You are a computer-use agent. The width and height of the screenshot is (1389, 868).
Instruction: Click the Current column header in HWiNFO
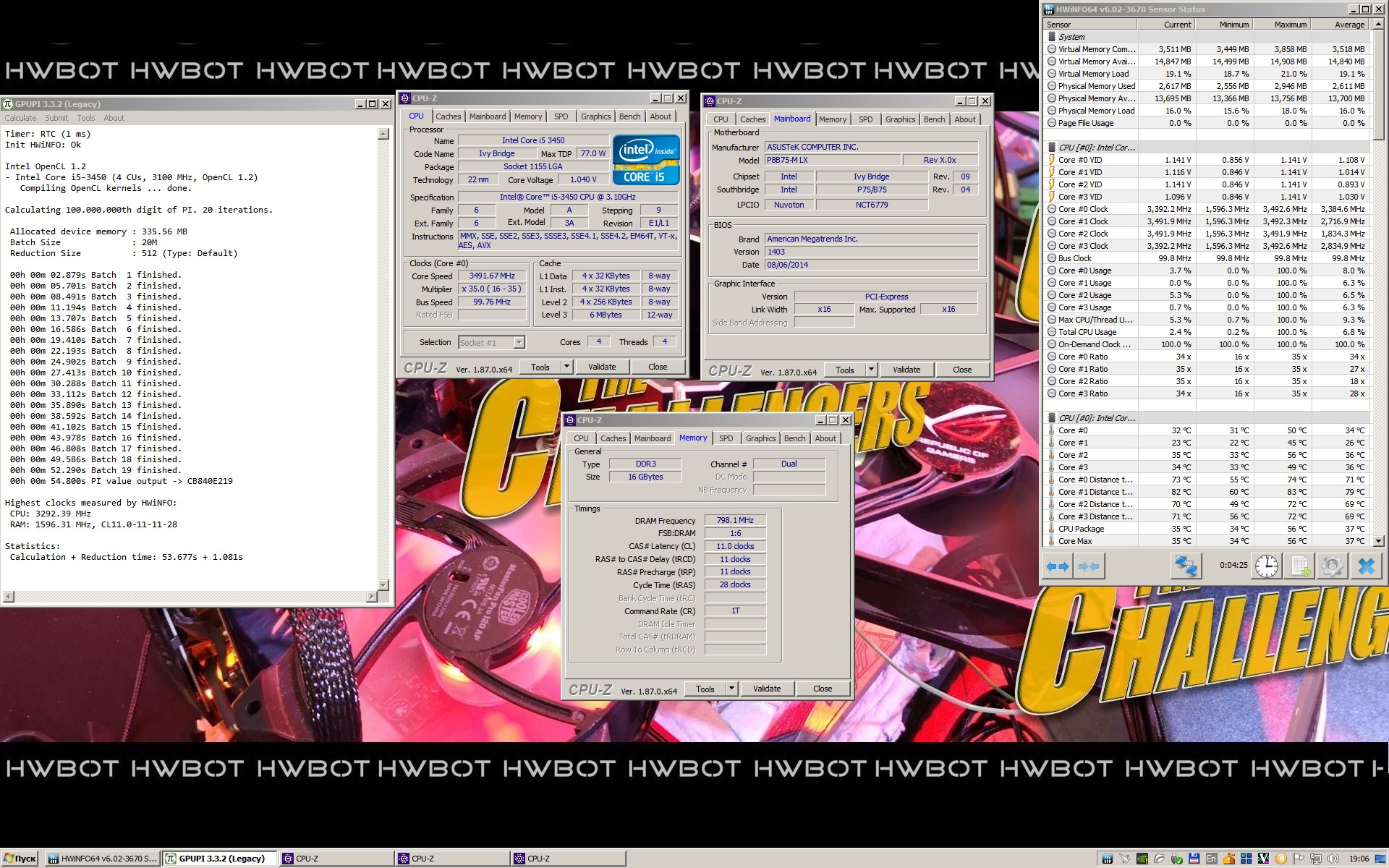(x=1165, y=25)
